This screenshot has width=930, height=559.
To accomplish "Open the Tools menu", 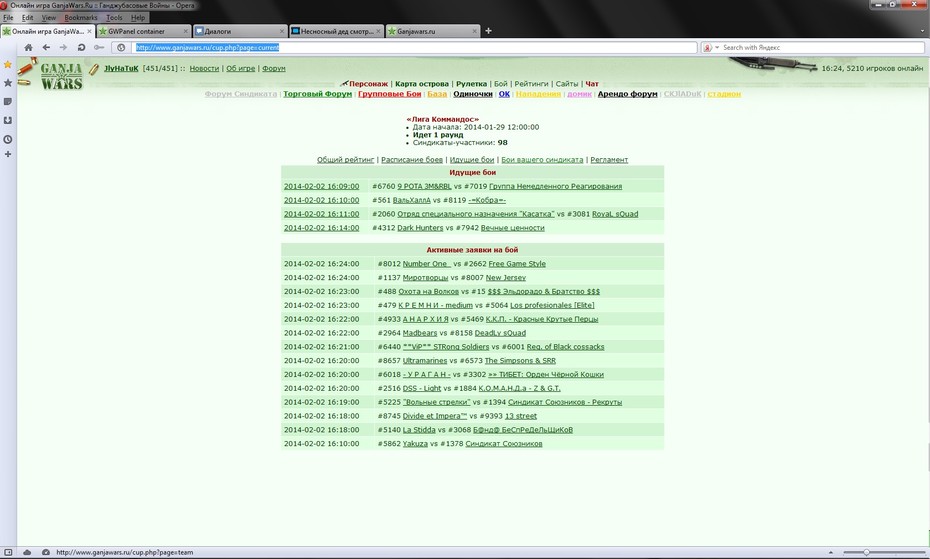I will tap(114, 18).
